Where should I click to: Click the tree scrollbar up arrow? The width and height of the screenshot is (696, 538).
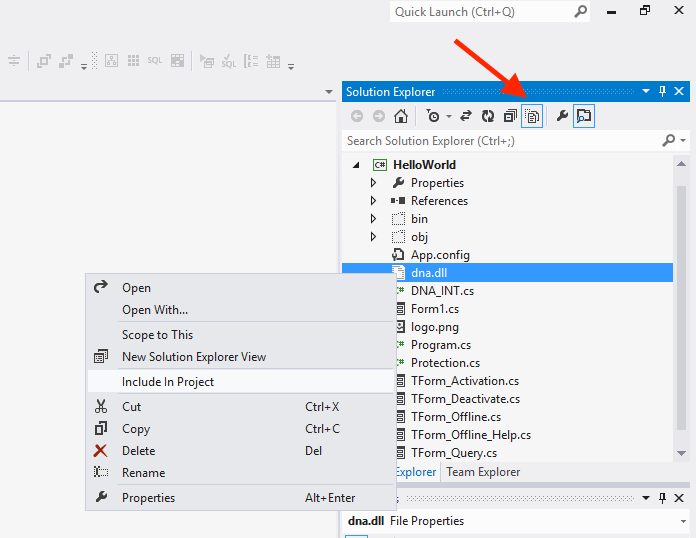[x=681, y=164]
